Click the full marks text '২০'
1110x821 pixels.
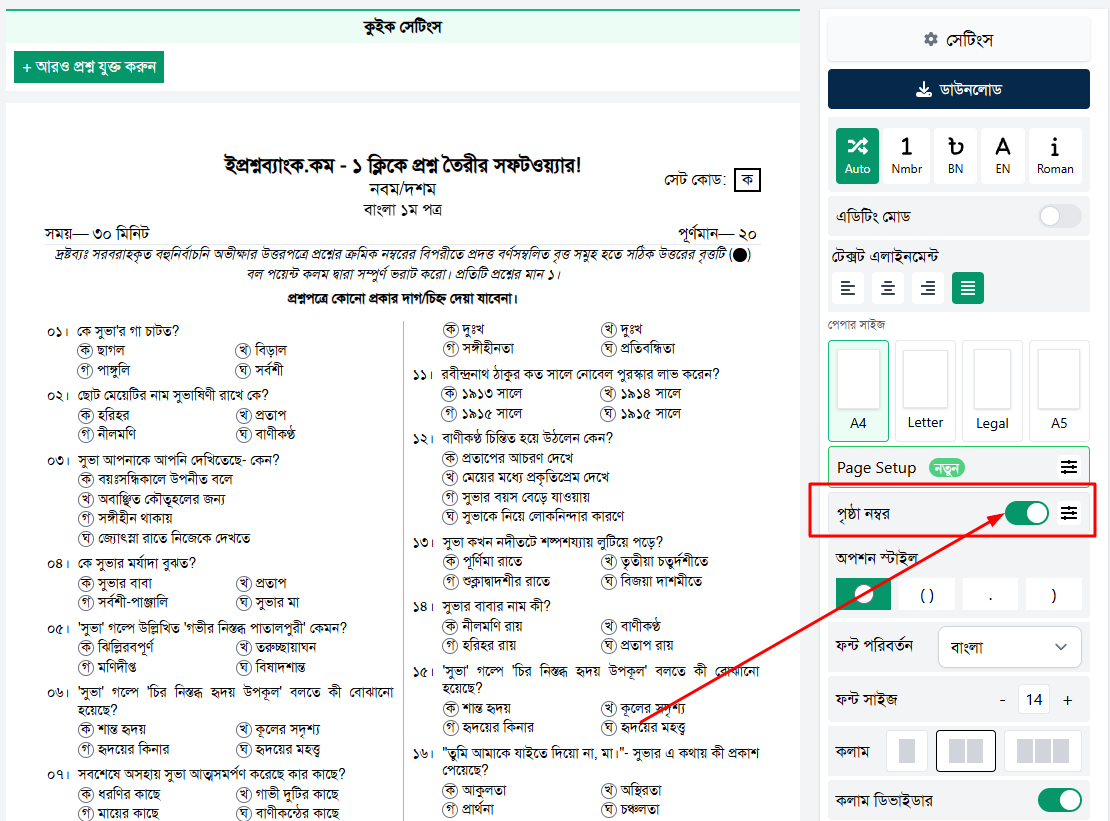click(x=748, y=234)
